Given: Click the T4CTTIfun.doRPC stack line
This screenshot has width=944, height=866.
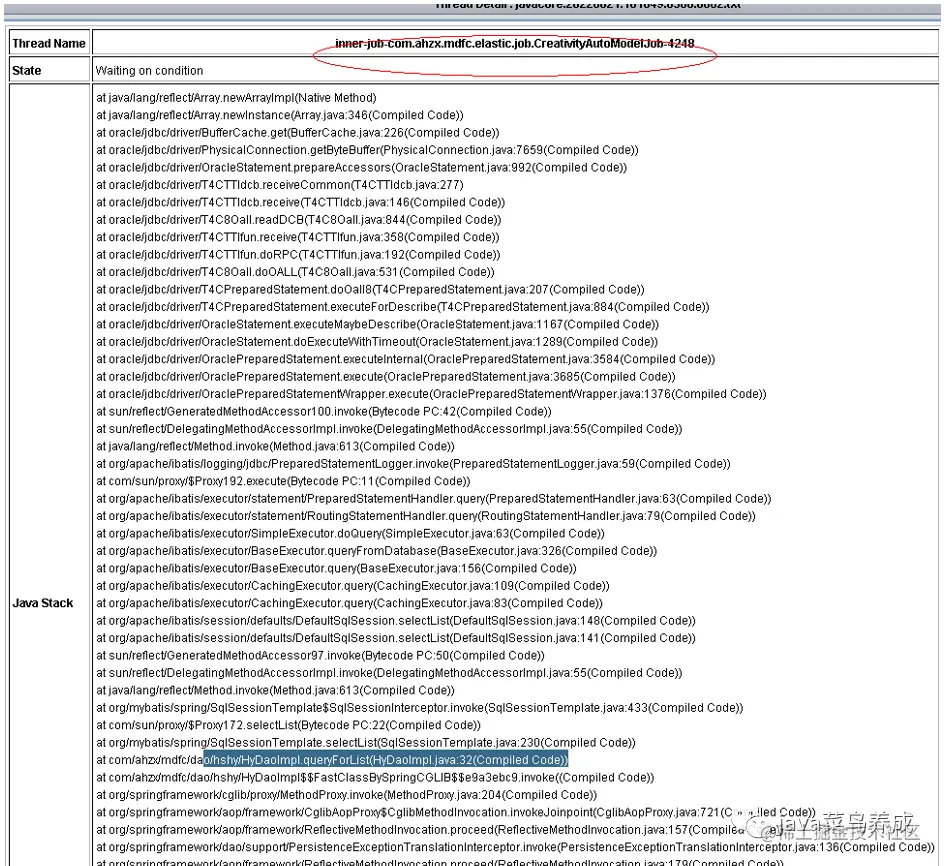Looking at the screenshot, I should tap(299, 255).
